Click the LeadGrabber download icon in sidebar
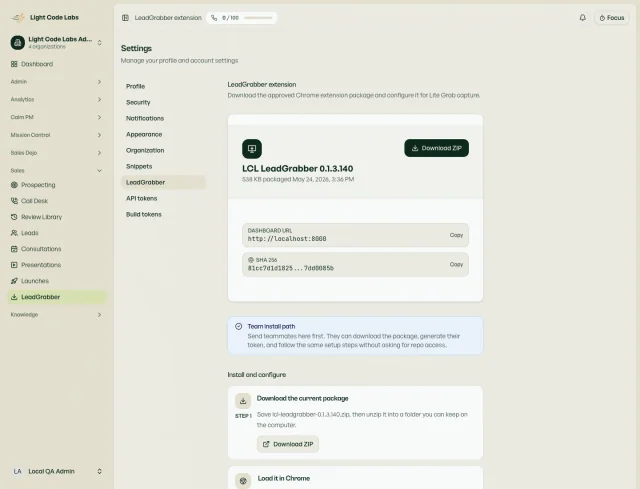Image resolution: width=640 pixels, height=489 pixels. coord(14,297)
